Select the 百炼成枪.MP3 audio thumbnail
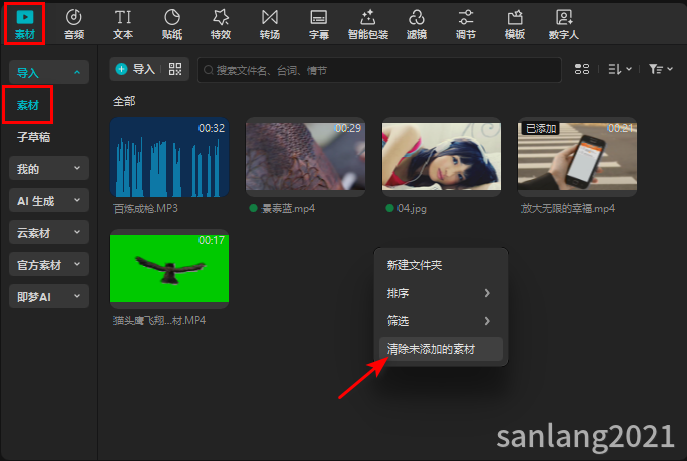687x461 pixels. [x=170, y=157]
